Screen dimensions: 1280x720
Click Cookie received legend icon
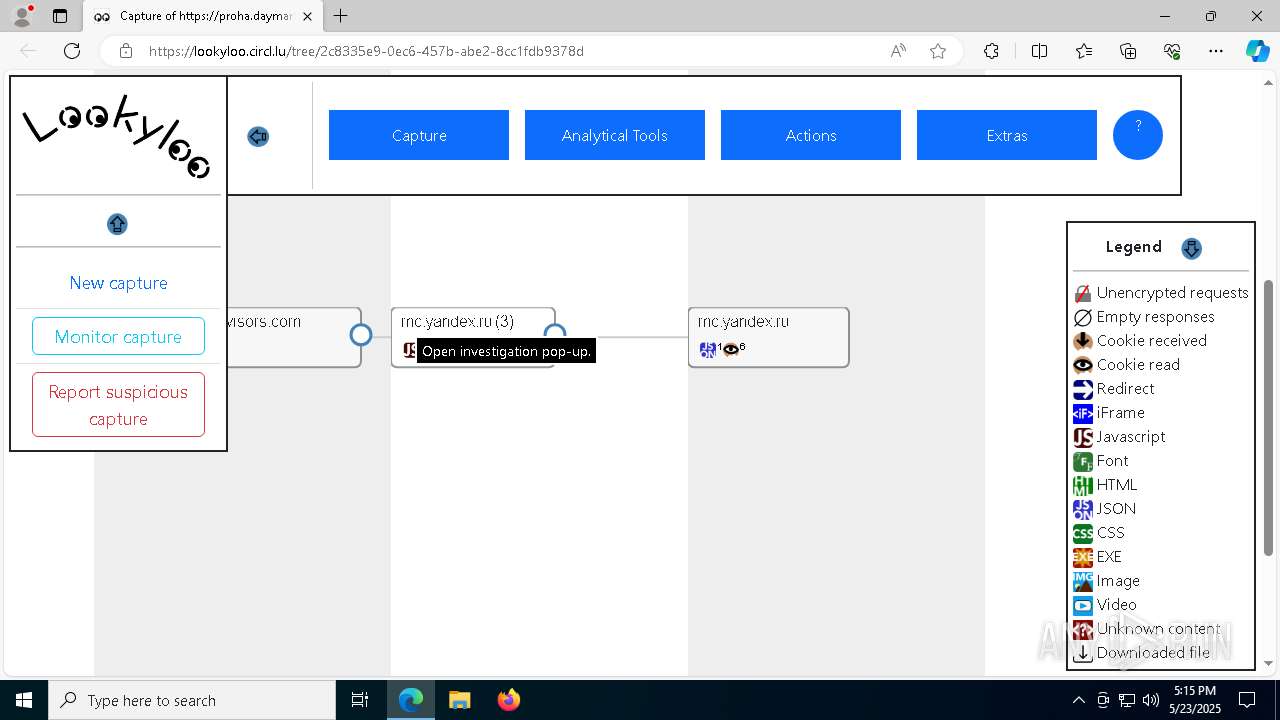(1083, 341)
